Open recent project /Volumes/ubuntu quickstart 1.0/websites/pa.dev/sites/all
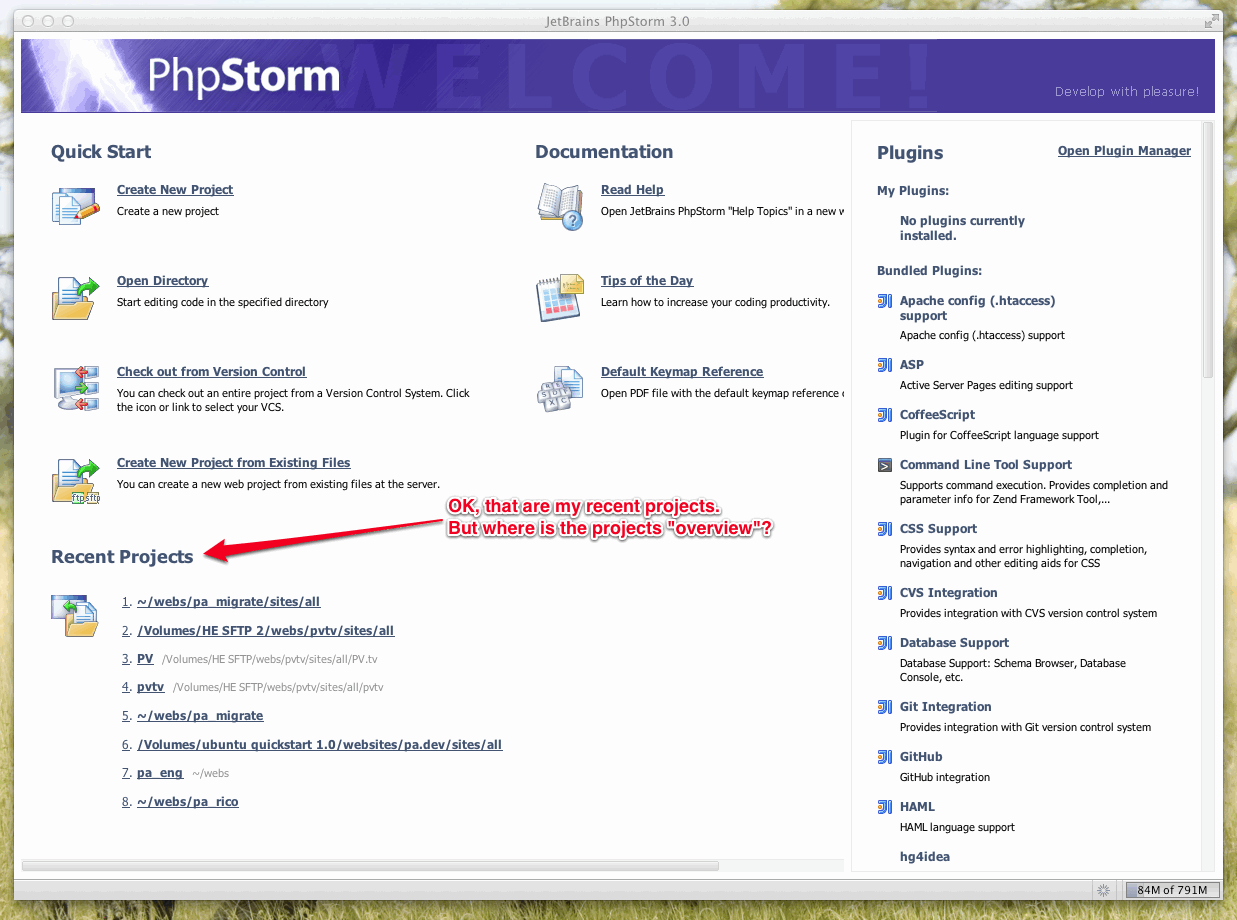Screen dimensions: 1237x920 319,745
